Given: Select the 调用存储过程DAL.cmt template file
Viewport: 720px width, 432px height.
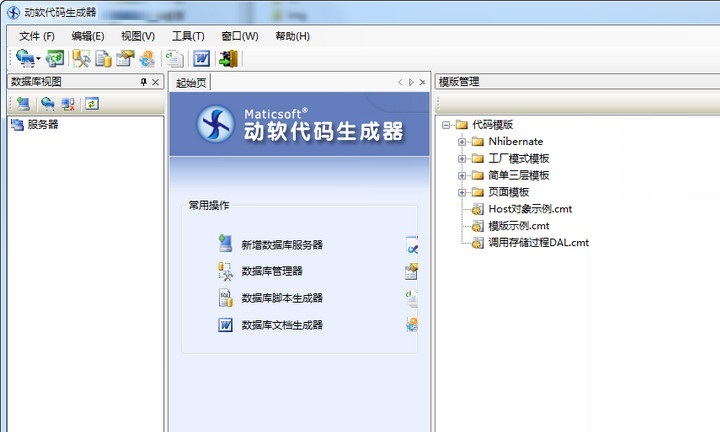Looking at the screenshot, I should pos(539,242).
